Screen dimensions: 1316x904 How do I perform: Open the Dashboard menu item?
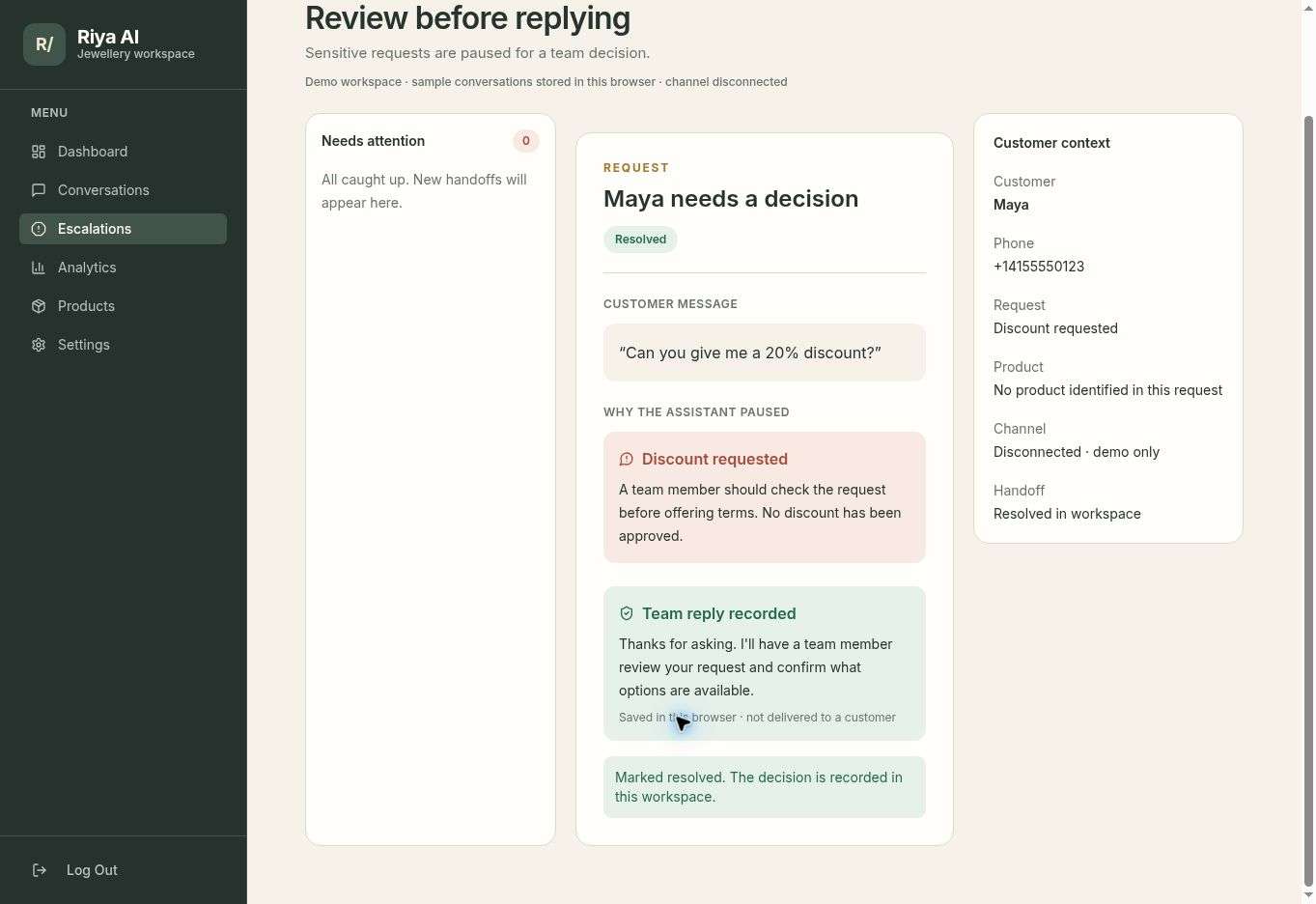tap(123, 152)
